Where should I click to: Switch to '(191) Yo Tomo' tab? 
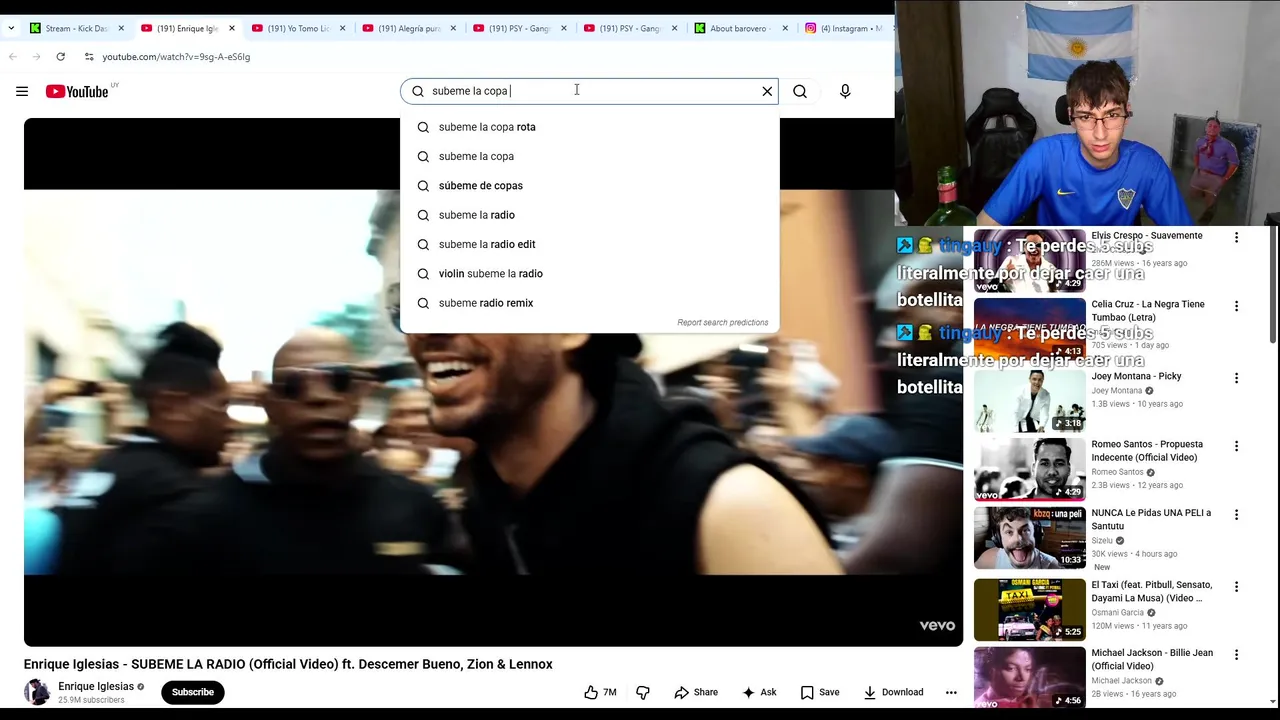click(x=298, y=28)
